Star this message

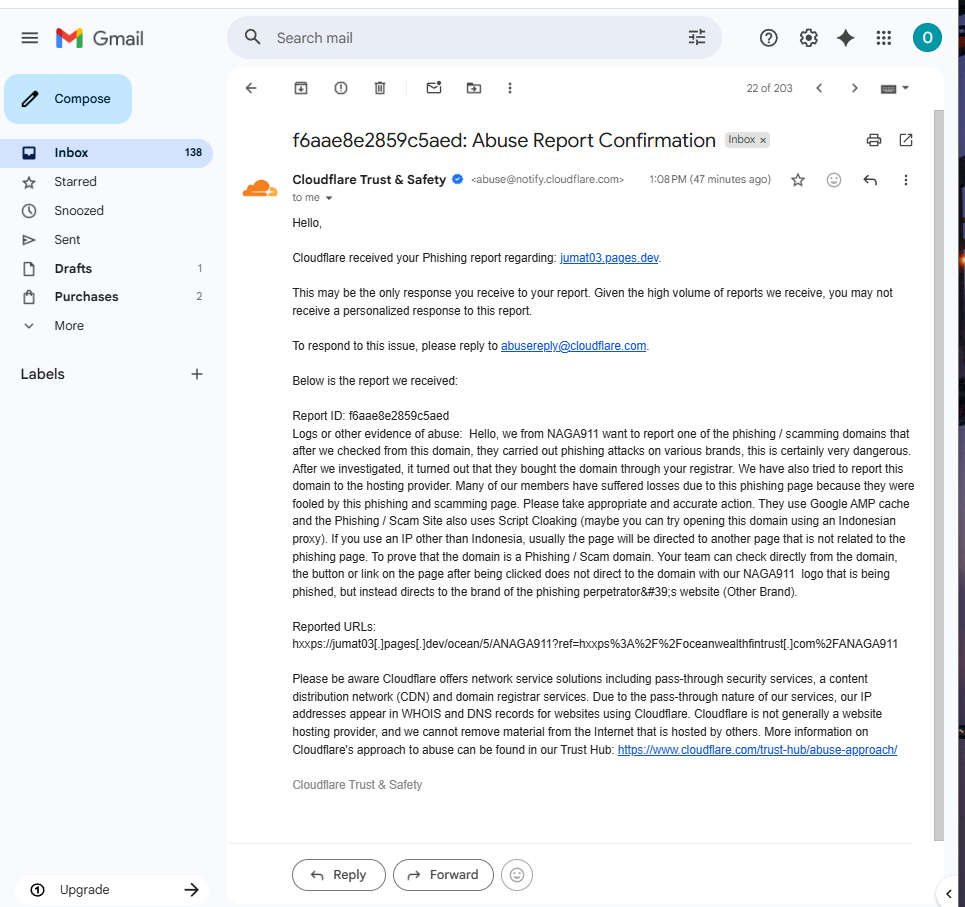pos(798,180)
